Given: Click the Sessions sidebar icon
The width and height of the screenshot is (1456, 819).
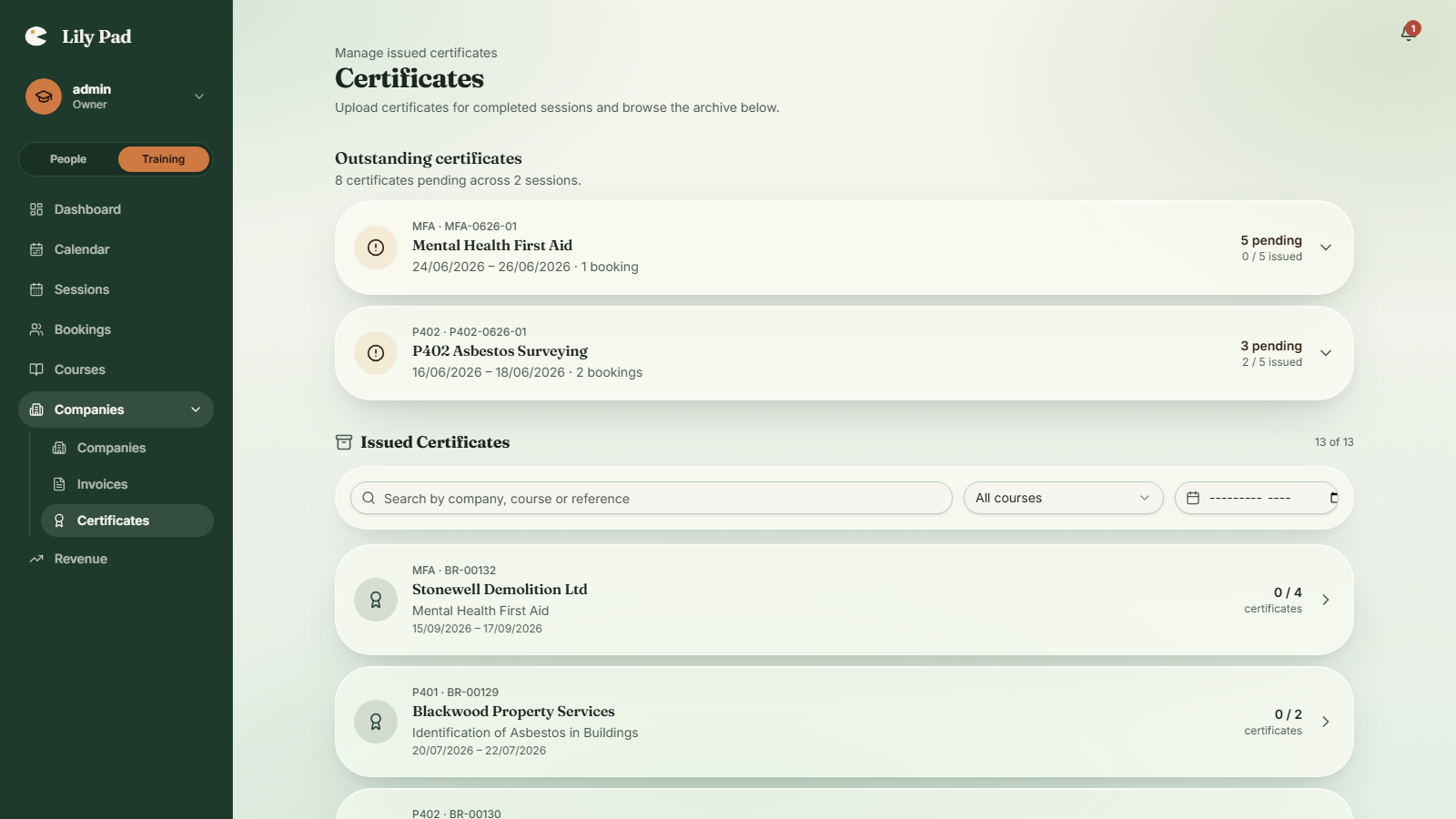Looking at the screenshot, I should click(36, 289).
